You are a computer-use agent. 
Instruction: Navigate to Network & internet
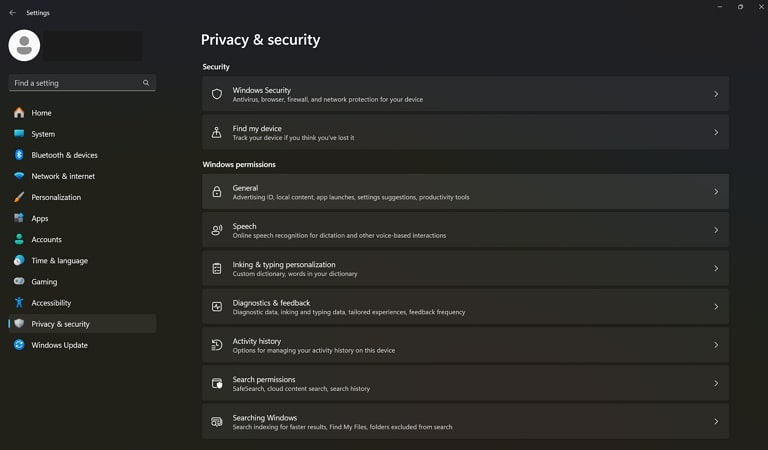[63, 176]
